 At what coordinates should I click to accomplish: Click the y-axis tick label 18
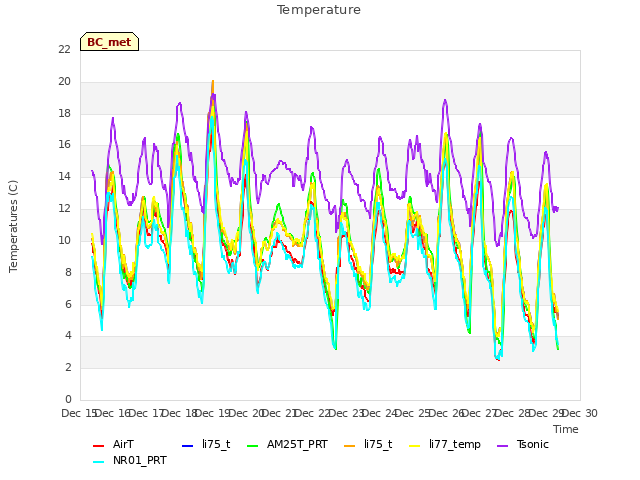point(64,113)
